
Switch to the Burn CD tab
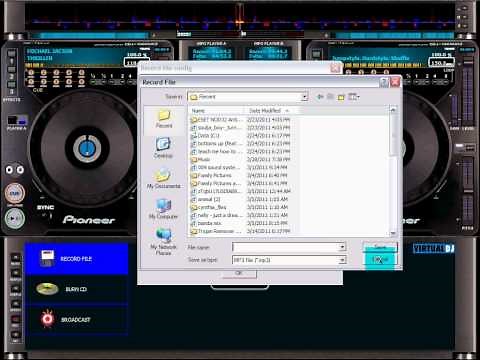click(77, 289)
